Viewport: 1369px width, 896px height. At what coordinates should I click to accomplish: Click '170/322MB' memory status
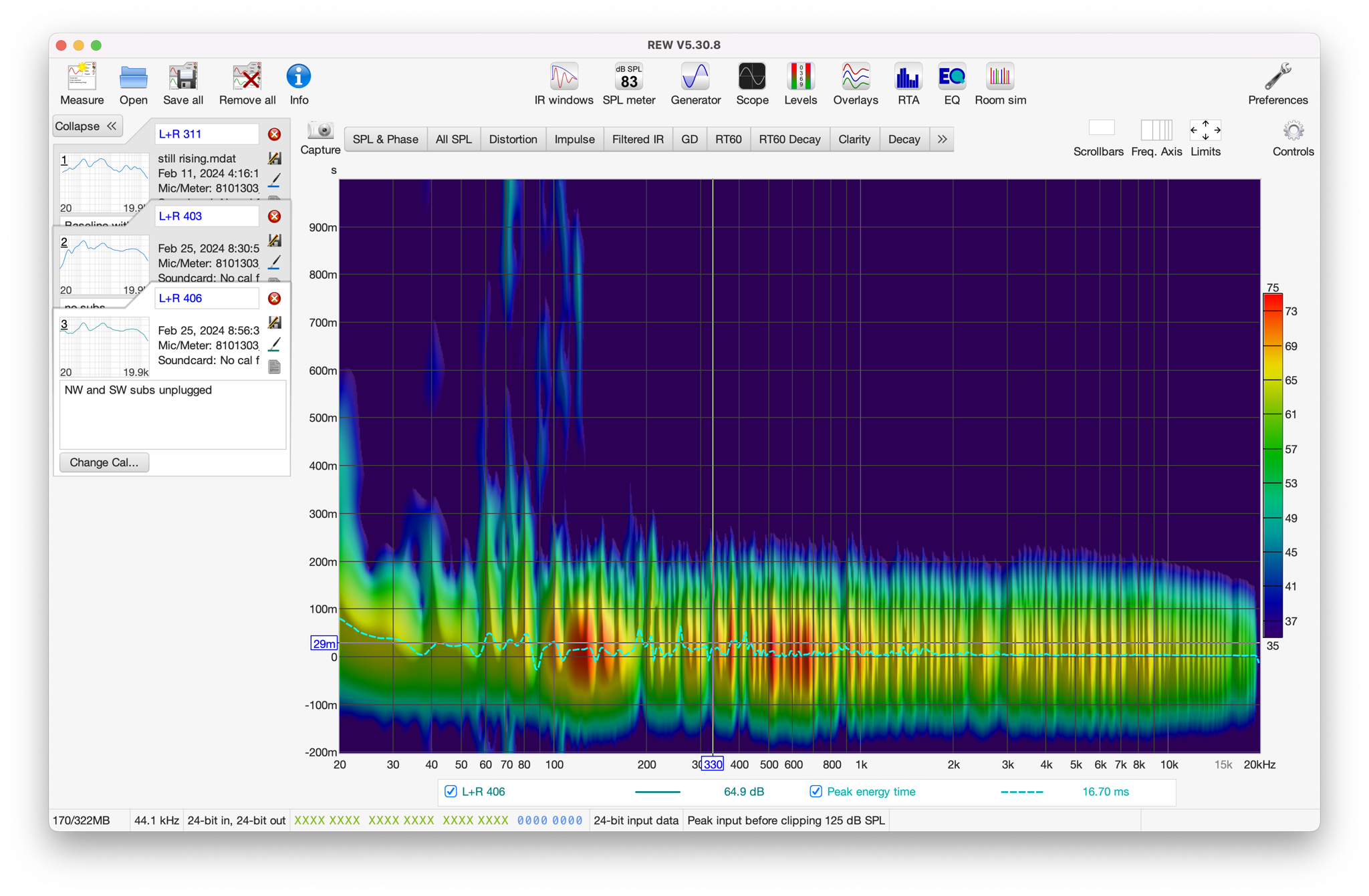click(81, 820)
